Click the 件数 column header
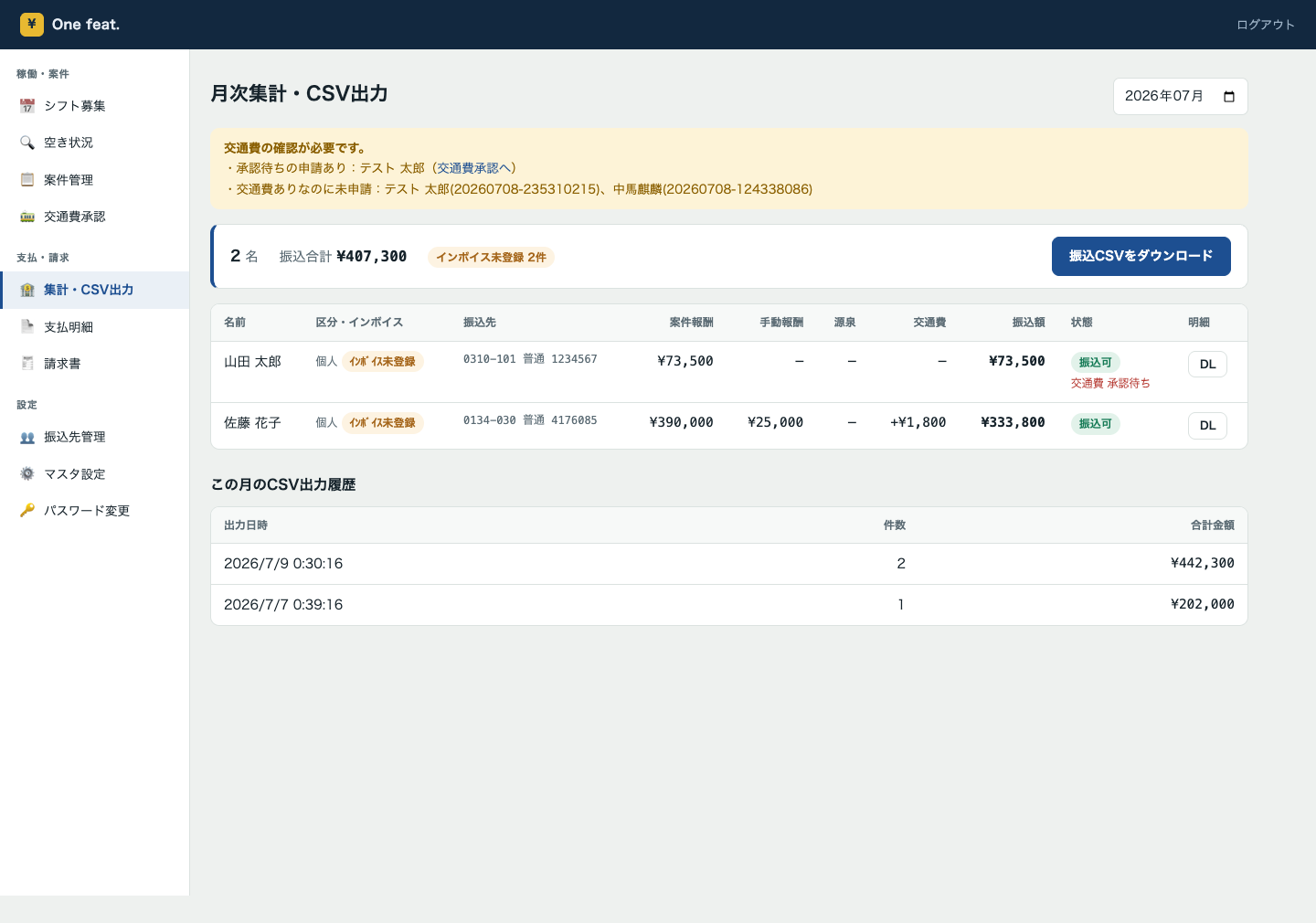 point(895,525)
